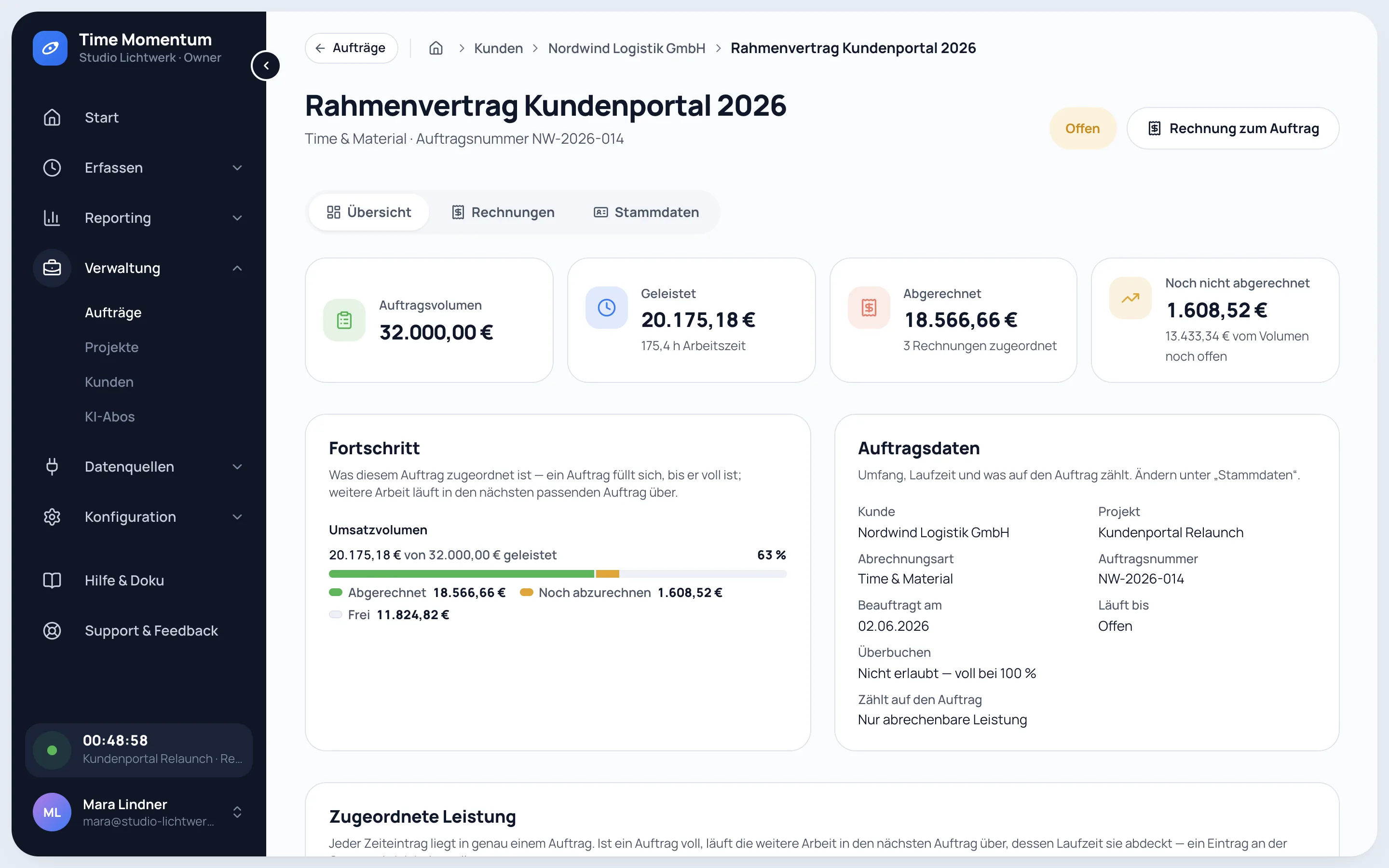
Task: Expand the Datenquellen menu chevron
Action: coord(237,467)
